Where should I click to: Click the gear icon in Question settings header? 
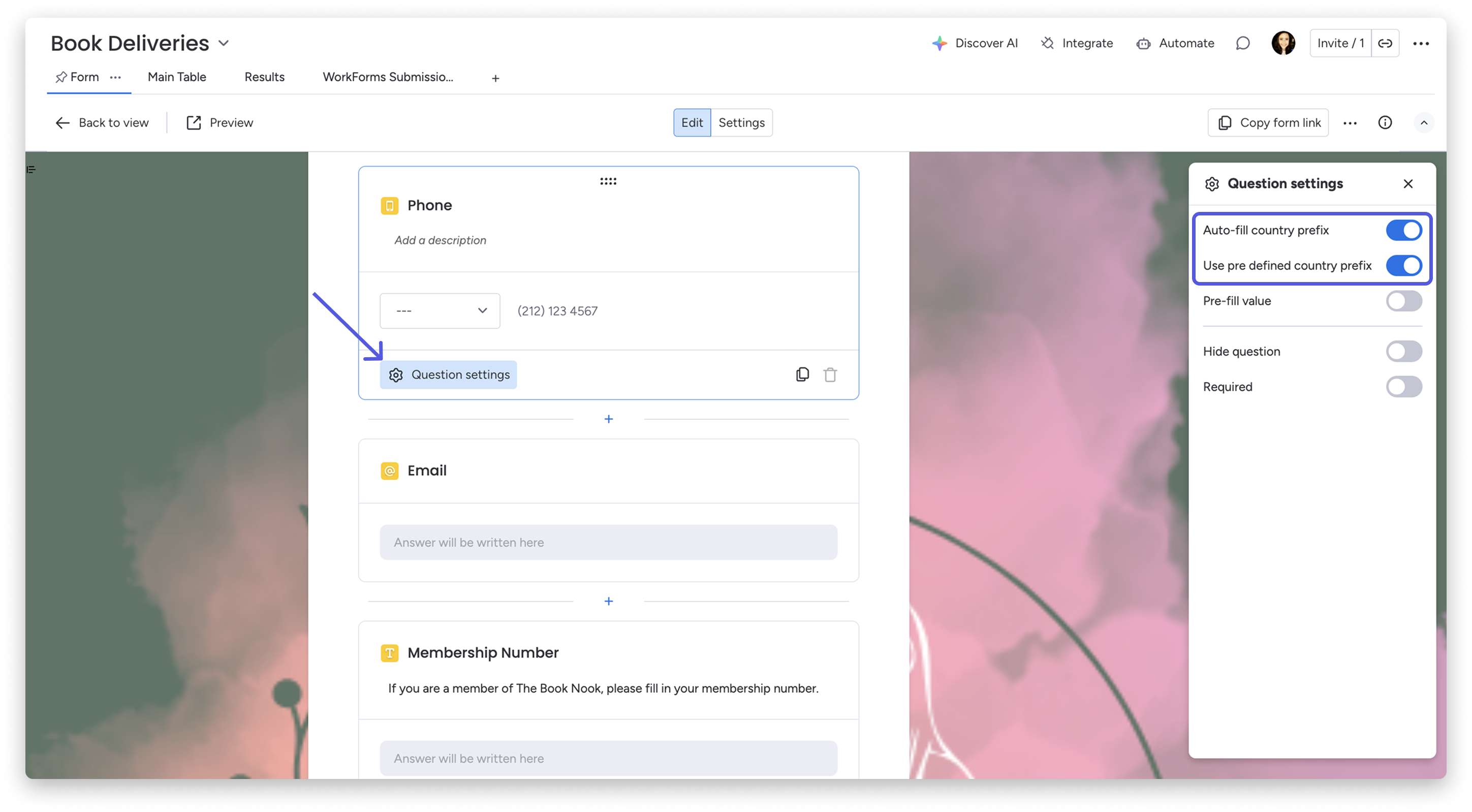point(1212,183)
